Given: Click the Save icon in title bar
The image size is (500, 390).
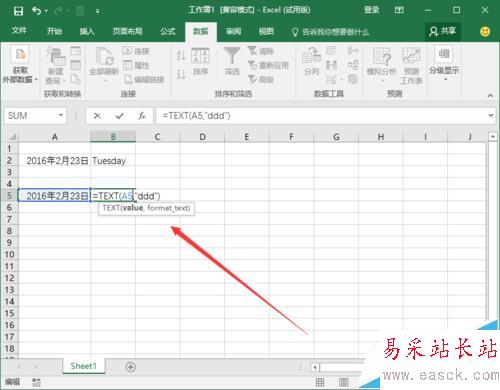Looking at the screenshot, I should pyautogui.click(x=18, y=11).
